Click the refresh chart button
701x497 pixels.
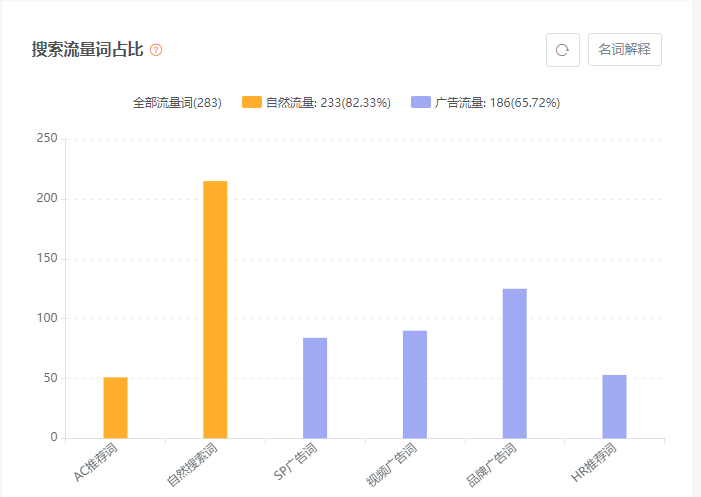(x=563, y=50)
